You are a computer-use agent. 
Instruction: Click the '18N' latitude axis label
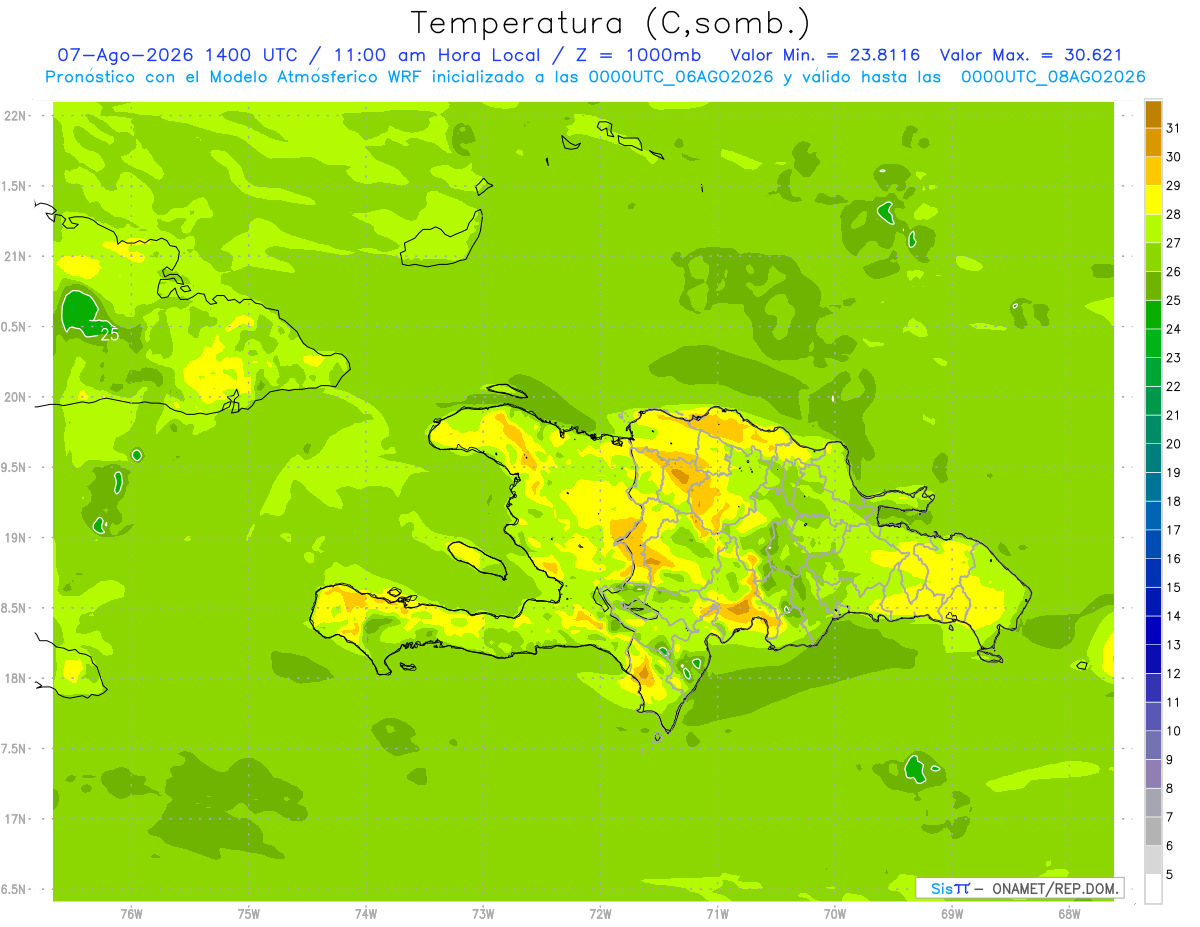[16, 678]
